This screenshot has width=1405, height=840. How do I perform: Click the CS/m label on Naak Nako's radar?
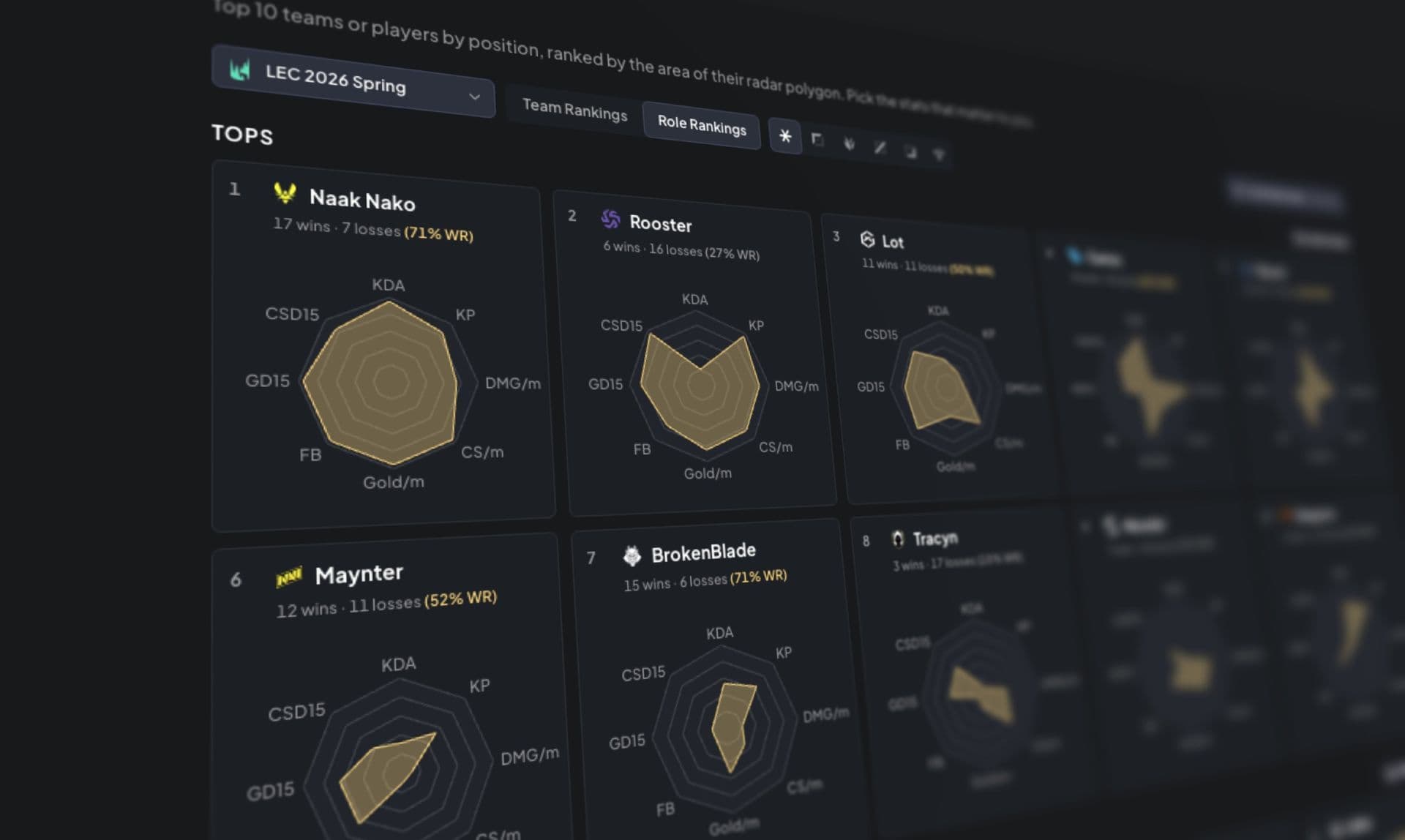click(x=482, y=451)
